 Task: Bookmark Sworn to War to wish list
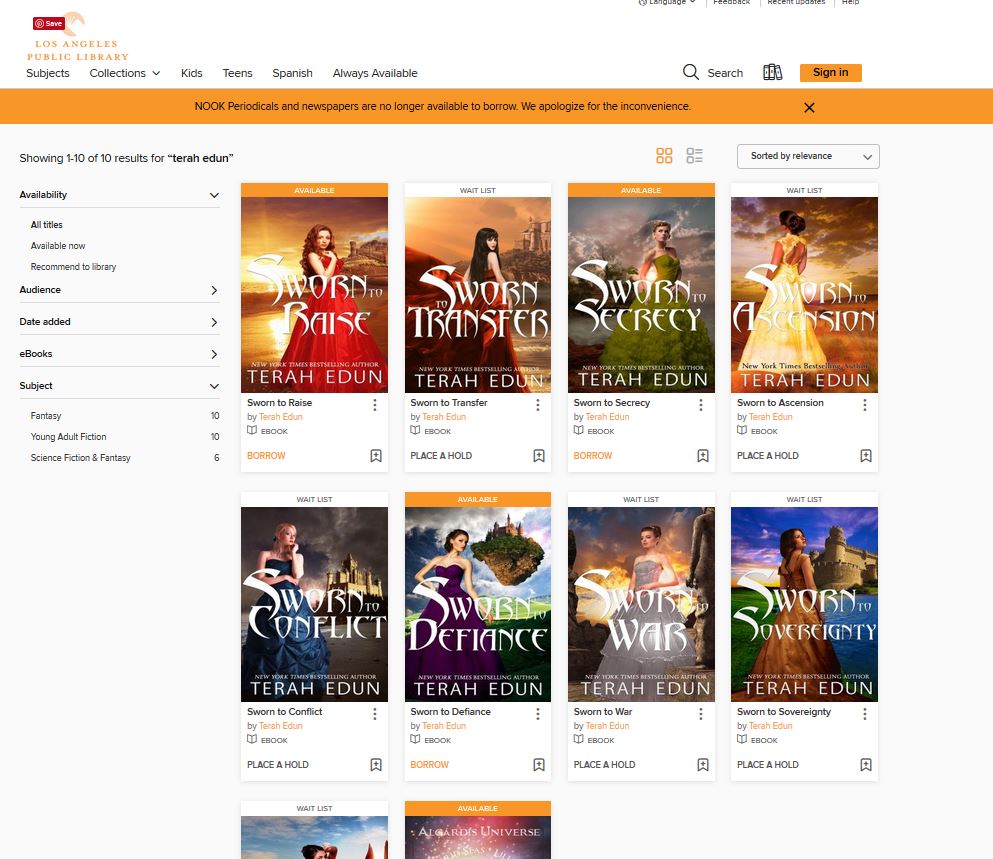tap(703, 765)
